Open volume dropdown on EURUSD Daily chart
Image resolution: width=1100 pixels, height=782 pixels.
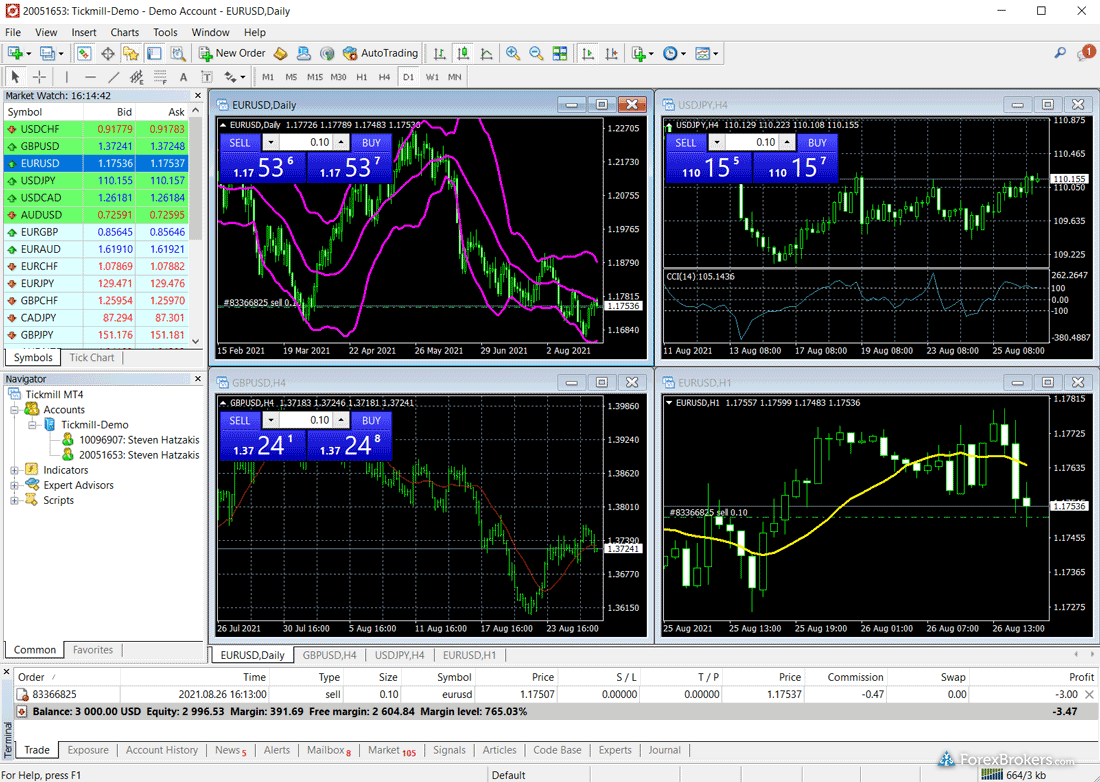tap(268, 142)
